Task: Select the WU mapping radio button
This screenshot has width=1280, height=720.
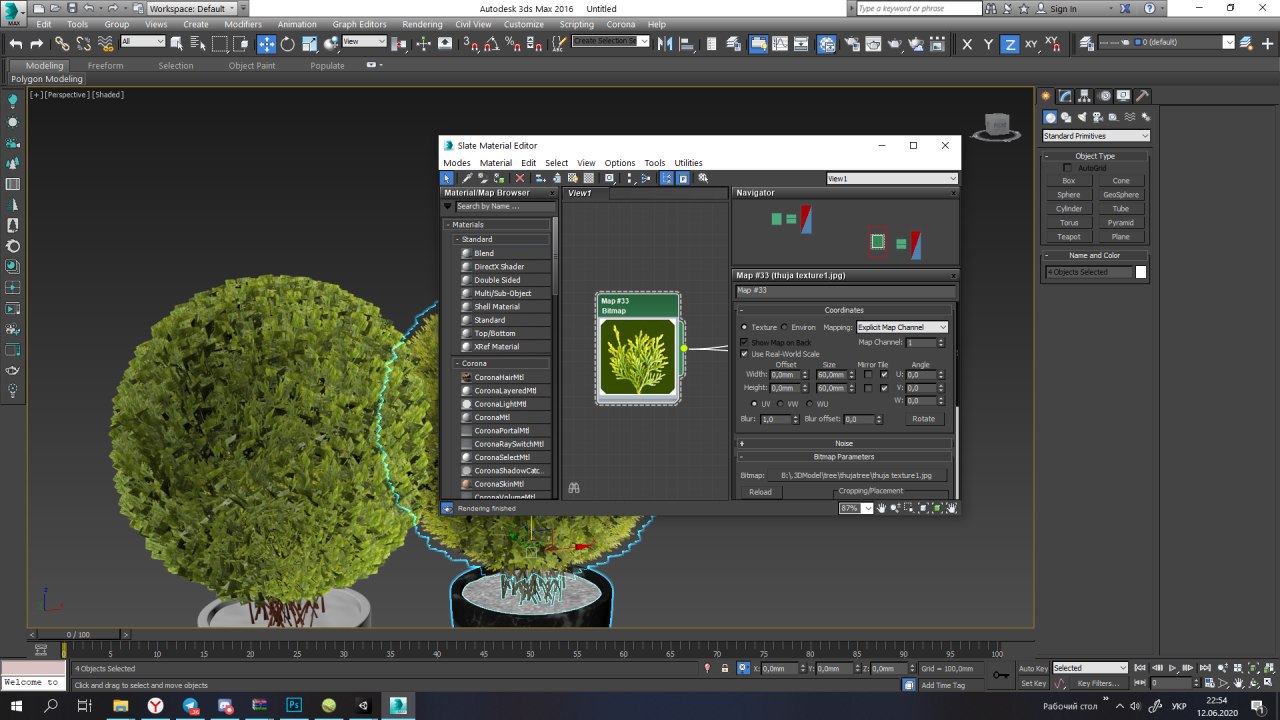Action: pos(808,404)
